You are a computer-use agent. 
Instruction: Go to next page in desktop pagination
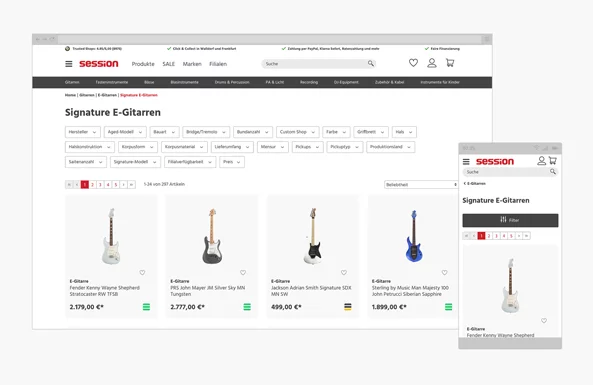(x=124, y=185)
